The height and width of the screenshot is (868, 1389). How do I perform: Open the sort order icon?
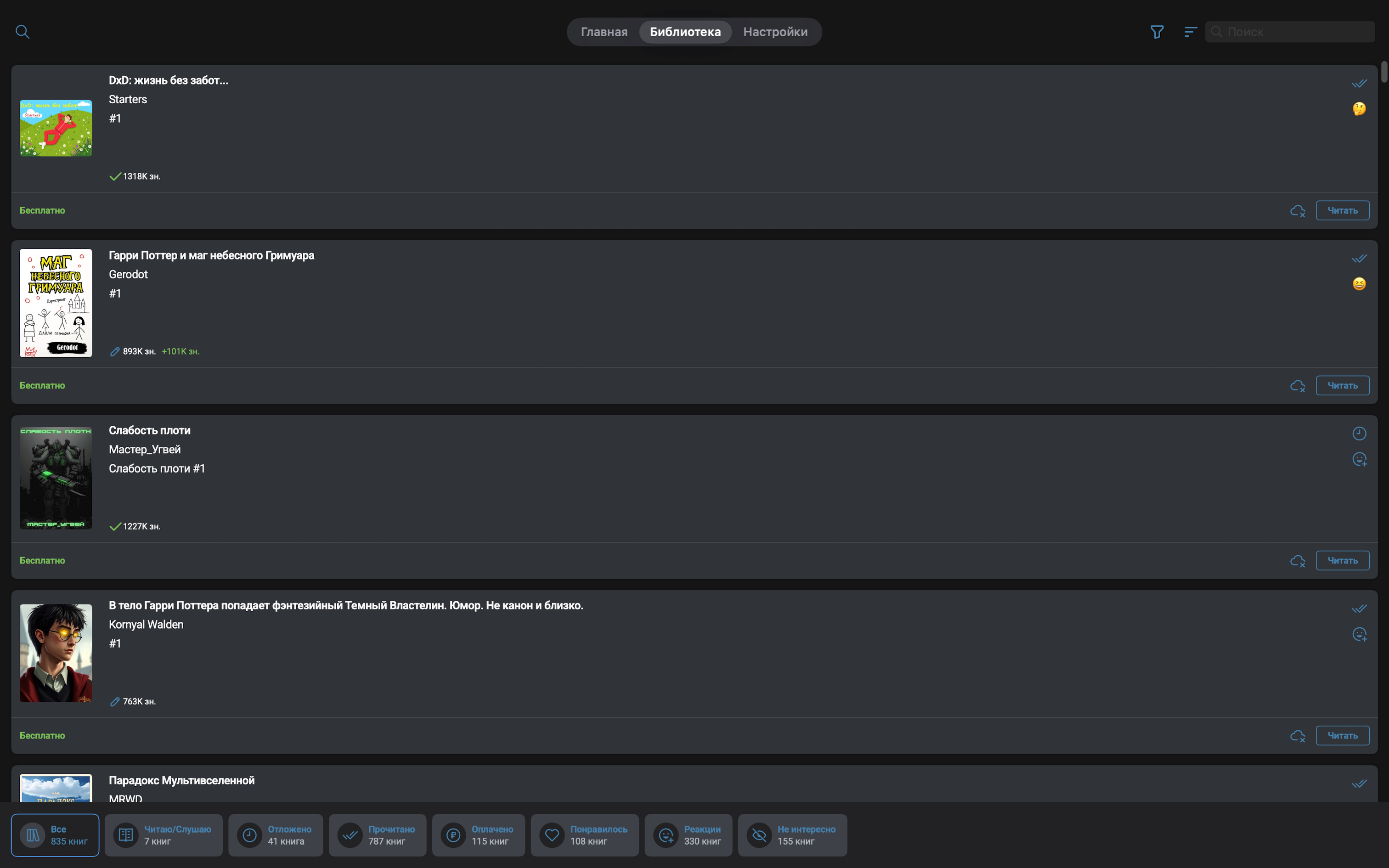(1191, 32)
